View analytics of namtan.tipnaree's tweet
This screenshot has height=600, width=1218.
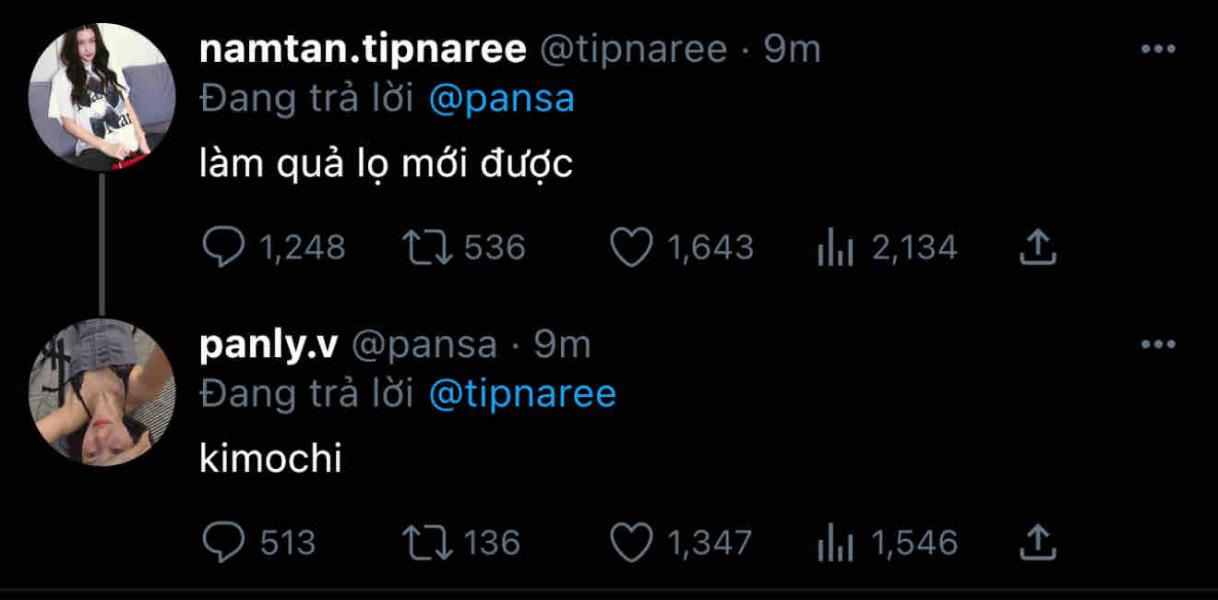[832, 247]
